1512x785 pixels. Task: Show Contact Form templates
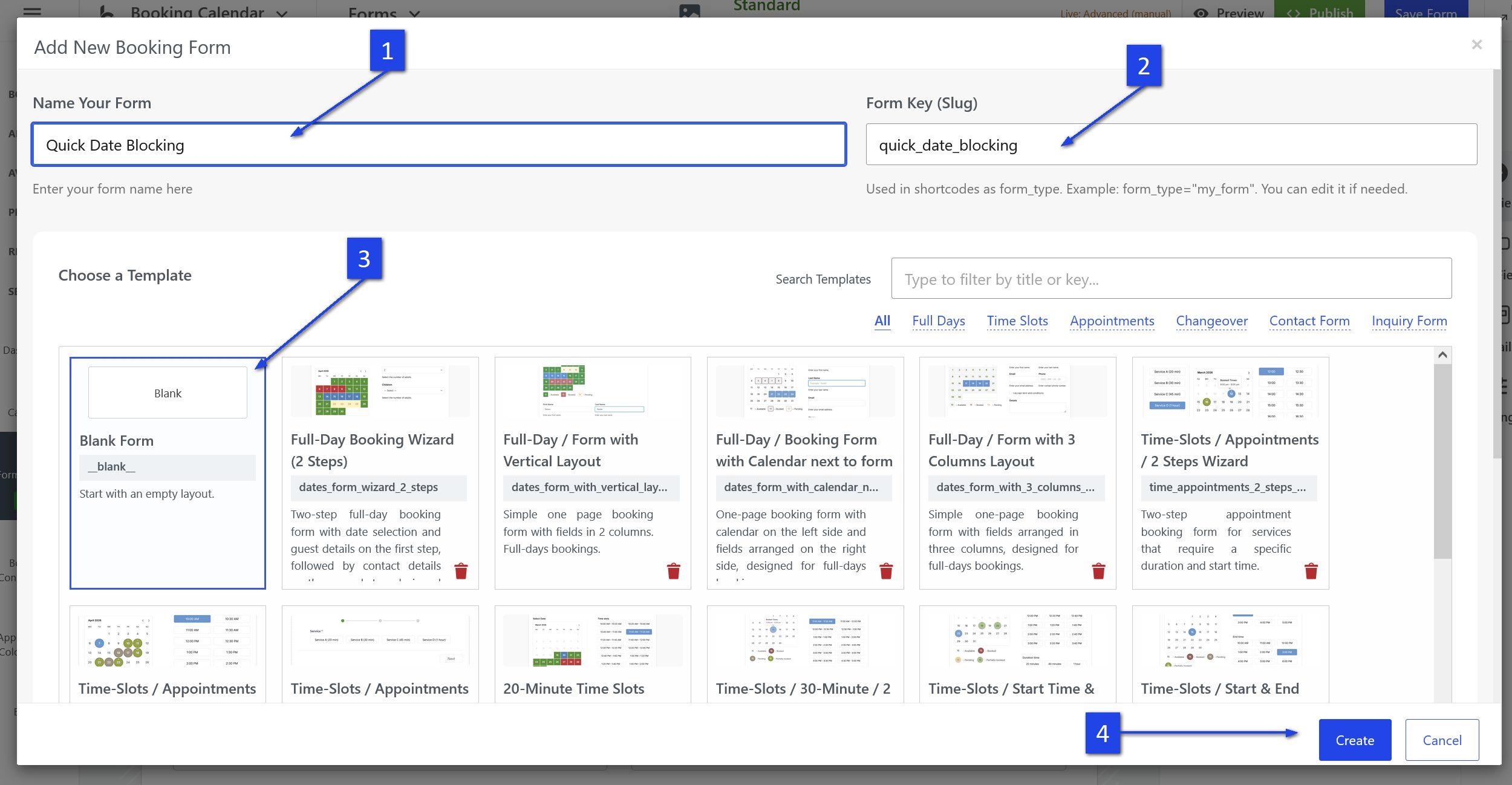(1309, 321)
